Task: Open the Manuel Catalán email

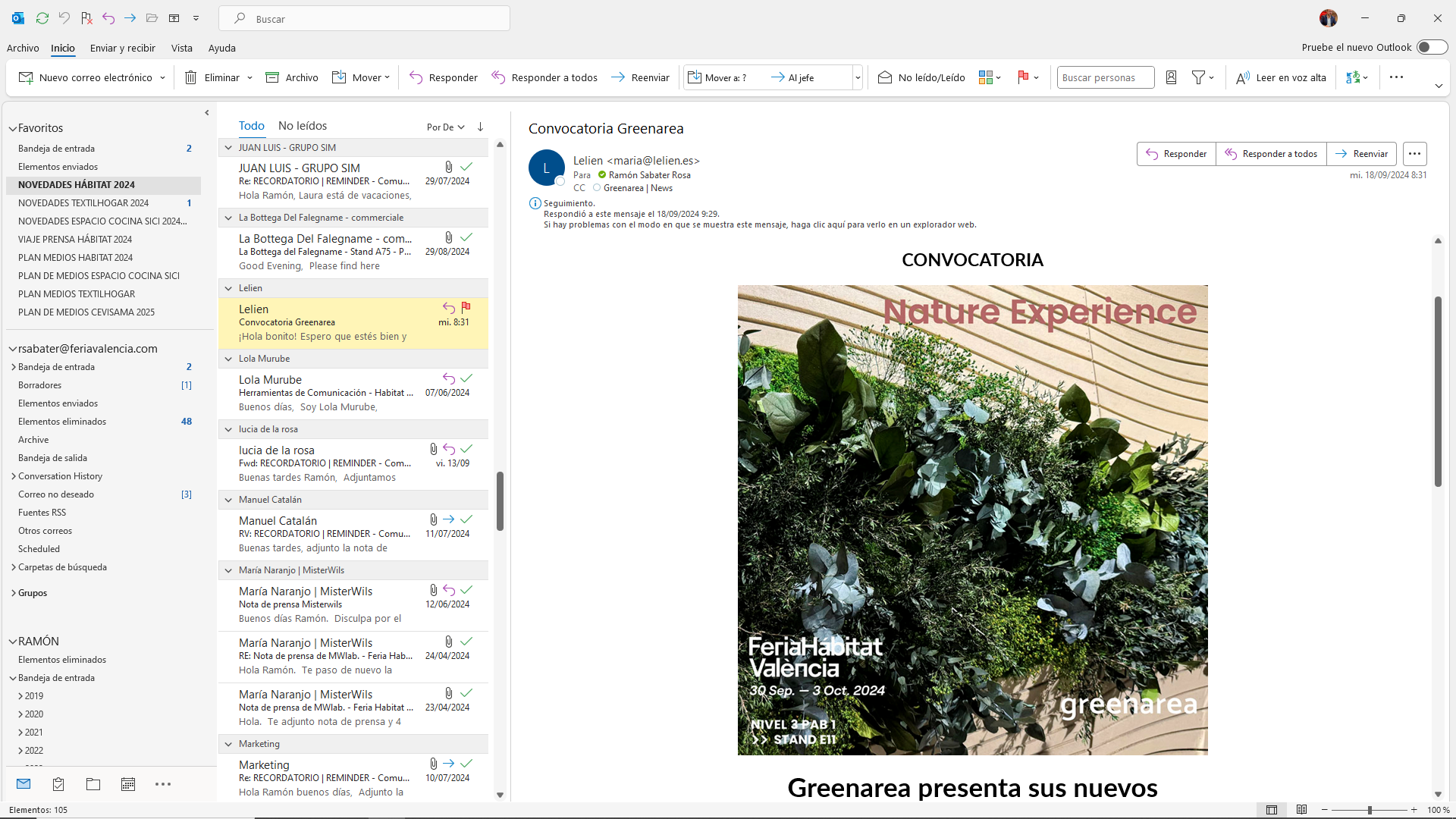Action: 353,535
